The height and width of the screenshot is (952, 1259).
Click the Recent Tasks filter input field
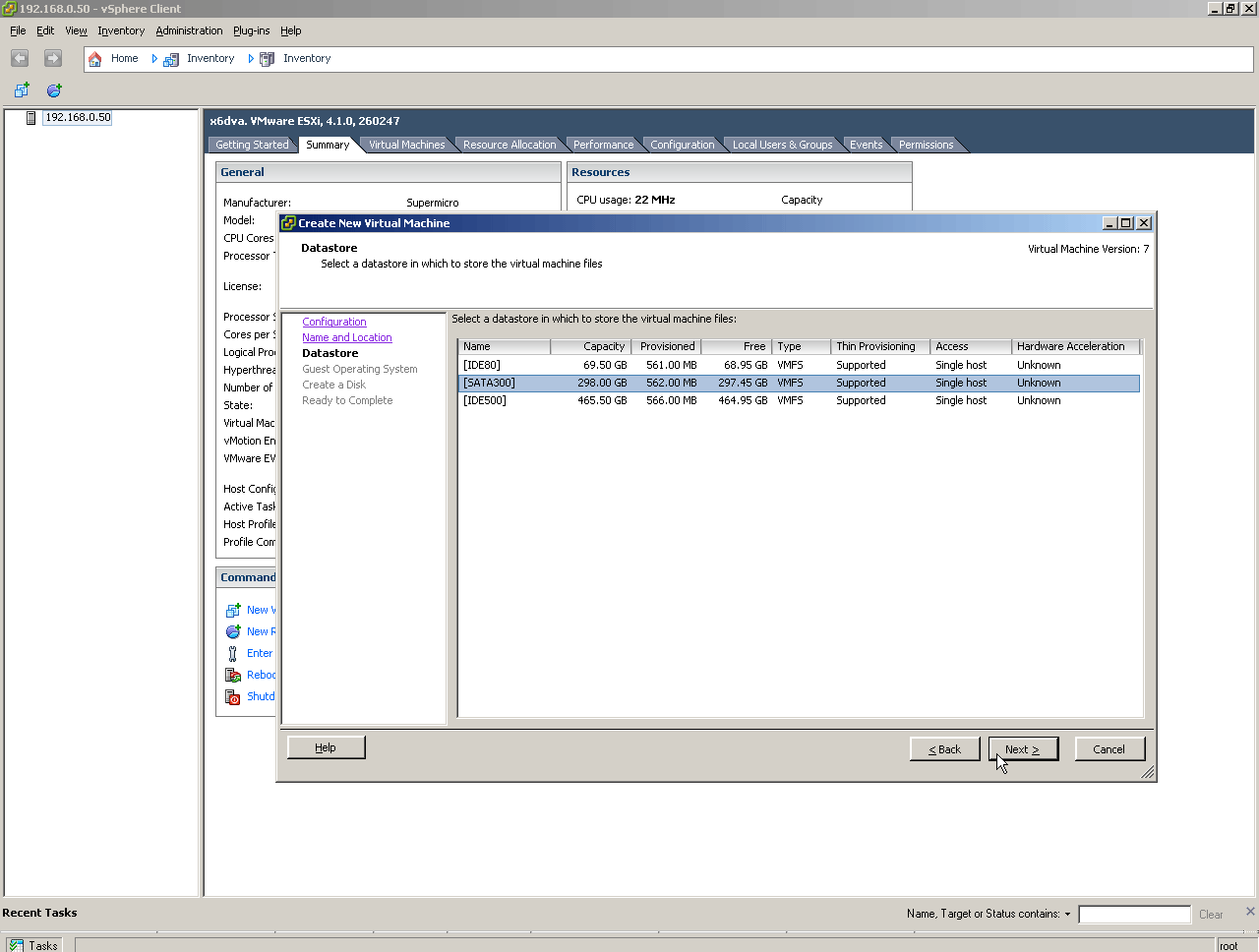pos(1134,915)
